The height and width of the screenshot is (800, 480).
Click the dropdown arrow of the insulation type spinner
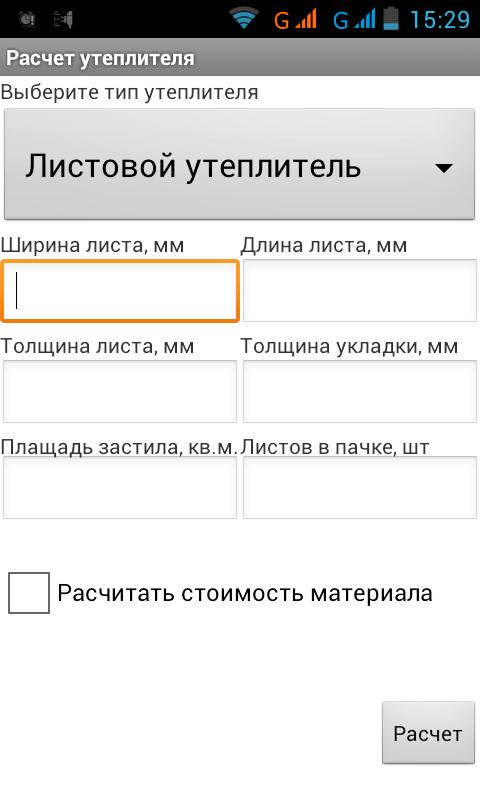point(443,167)
